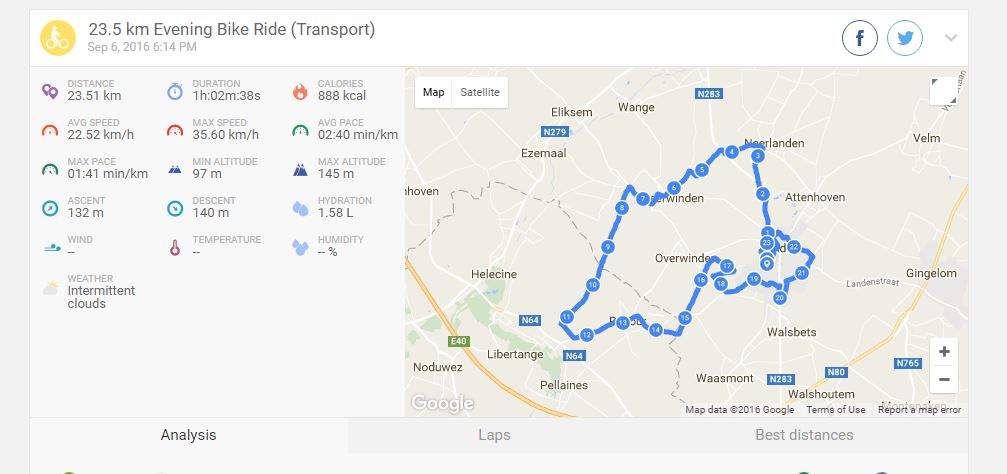
Task: Zoom in on the map
Action: pos(944,352)
